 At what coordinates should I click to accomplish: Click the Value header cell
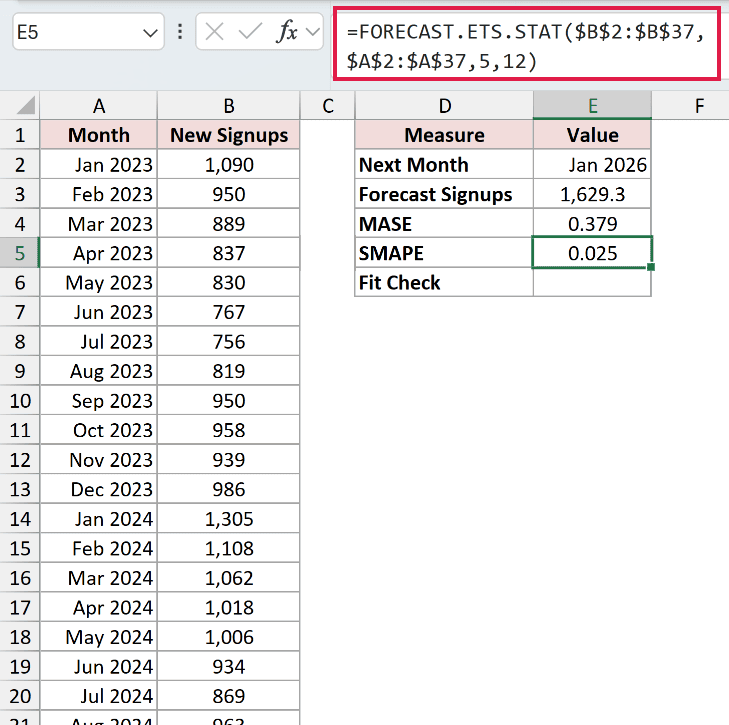[x=592, y=135]
